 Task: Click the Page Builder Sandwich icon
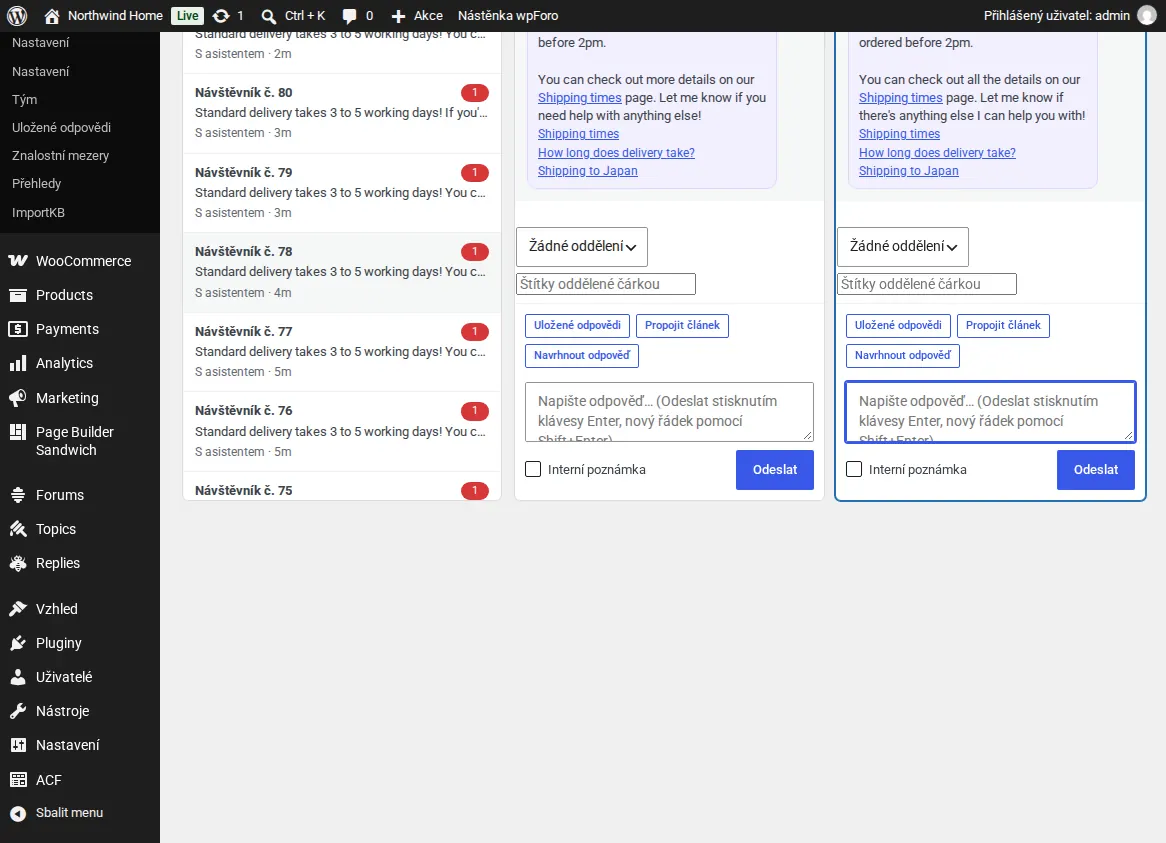pos(18,432)
